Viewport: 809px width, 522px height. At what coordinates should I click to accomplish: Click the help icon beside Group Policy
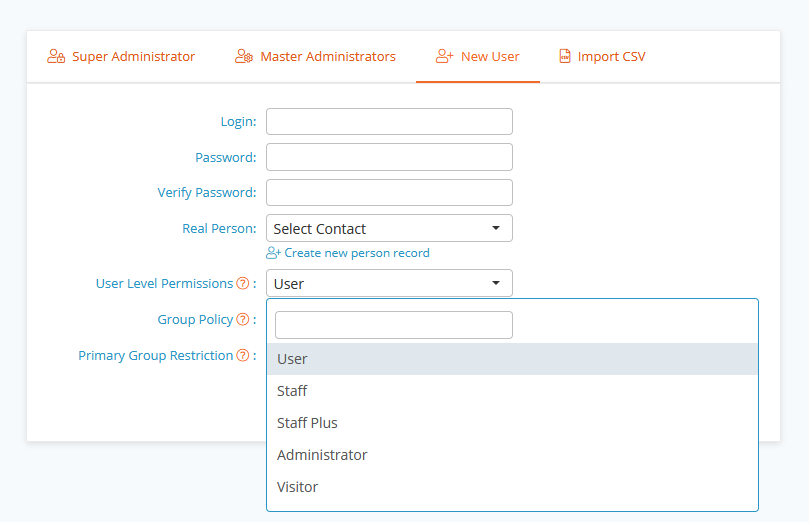tap(243, 319)
